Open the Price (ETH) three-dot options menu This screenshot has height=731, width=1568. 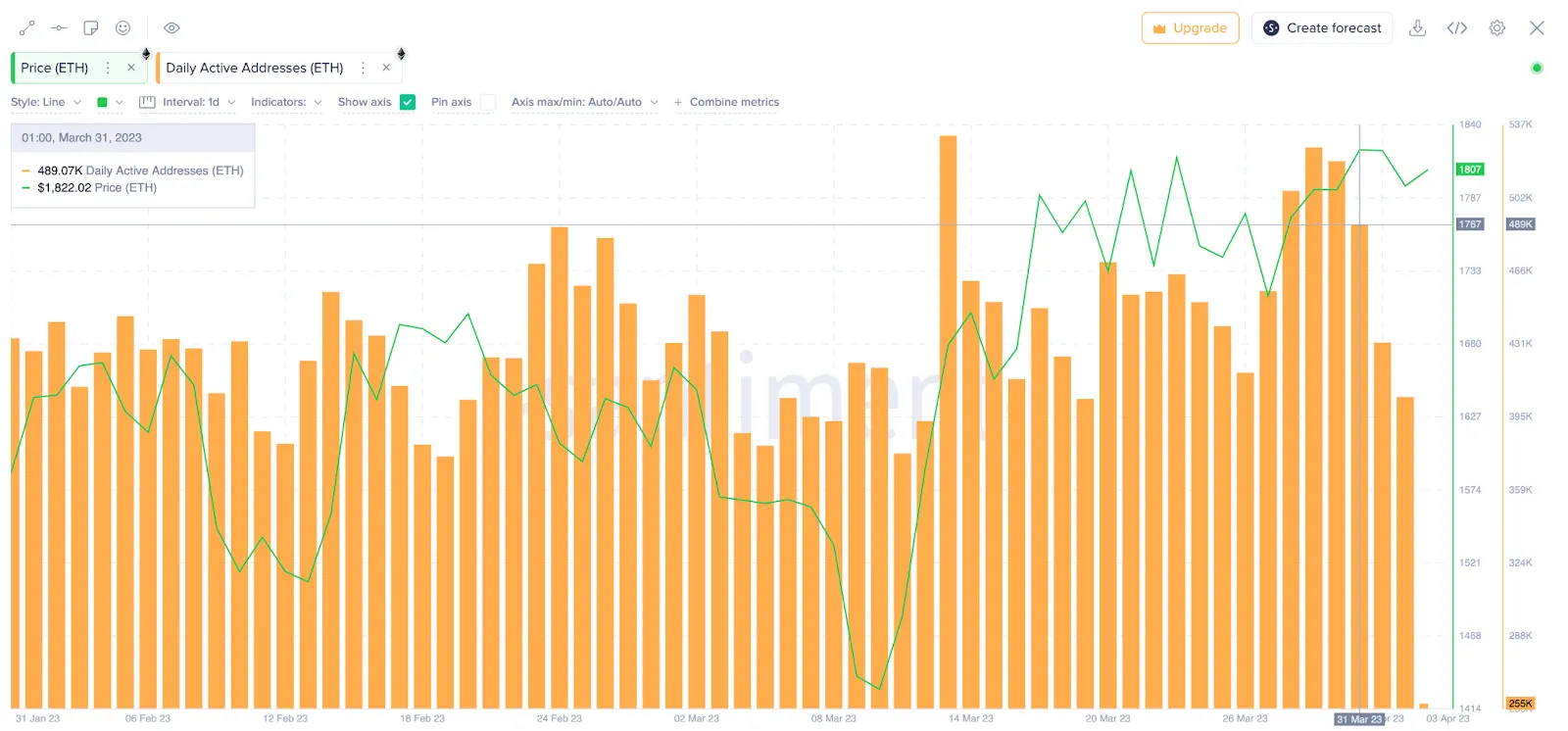[108, 68]
